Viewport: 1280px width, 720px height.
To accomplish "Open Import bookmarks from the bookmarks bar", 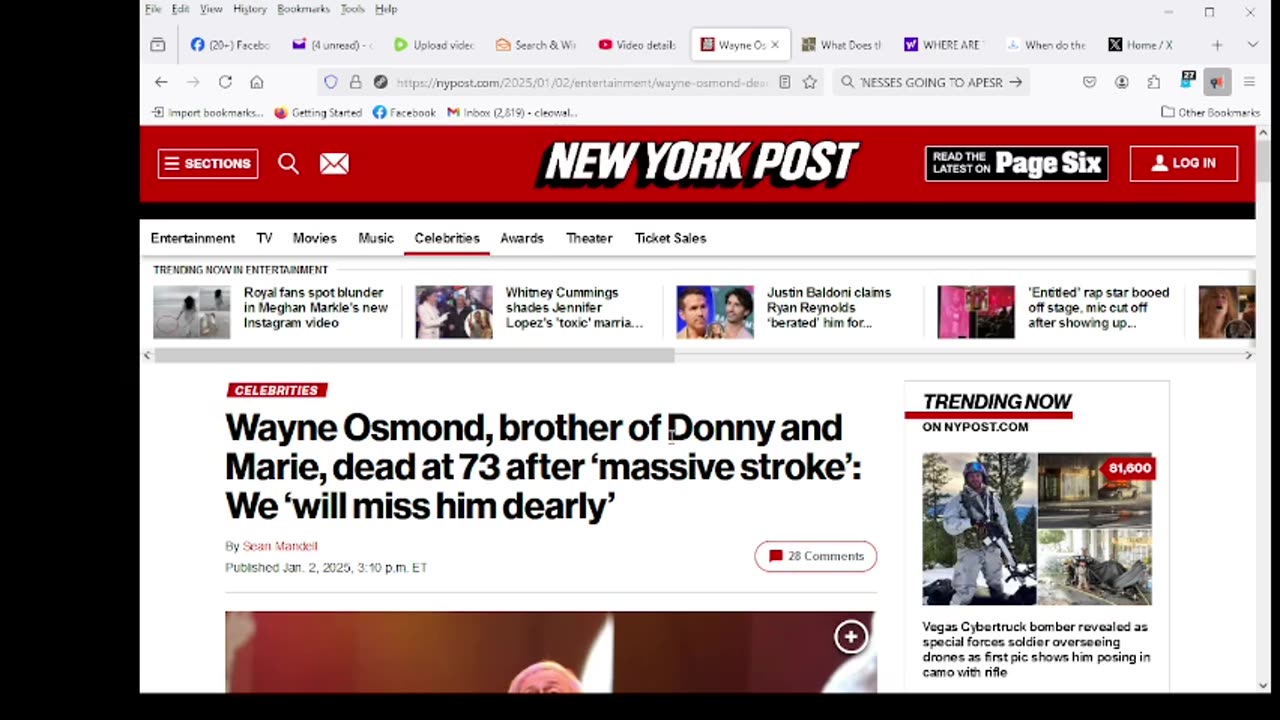I will click(x=207, y=113).
